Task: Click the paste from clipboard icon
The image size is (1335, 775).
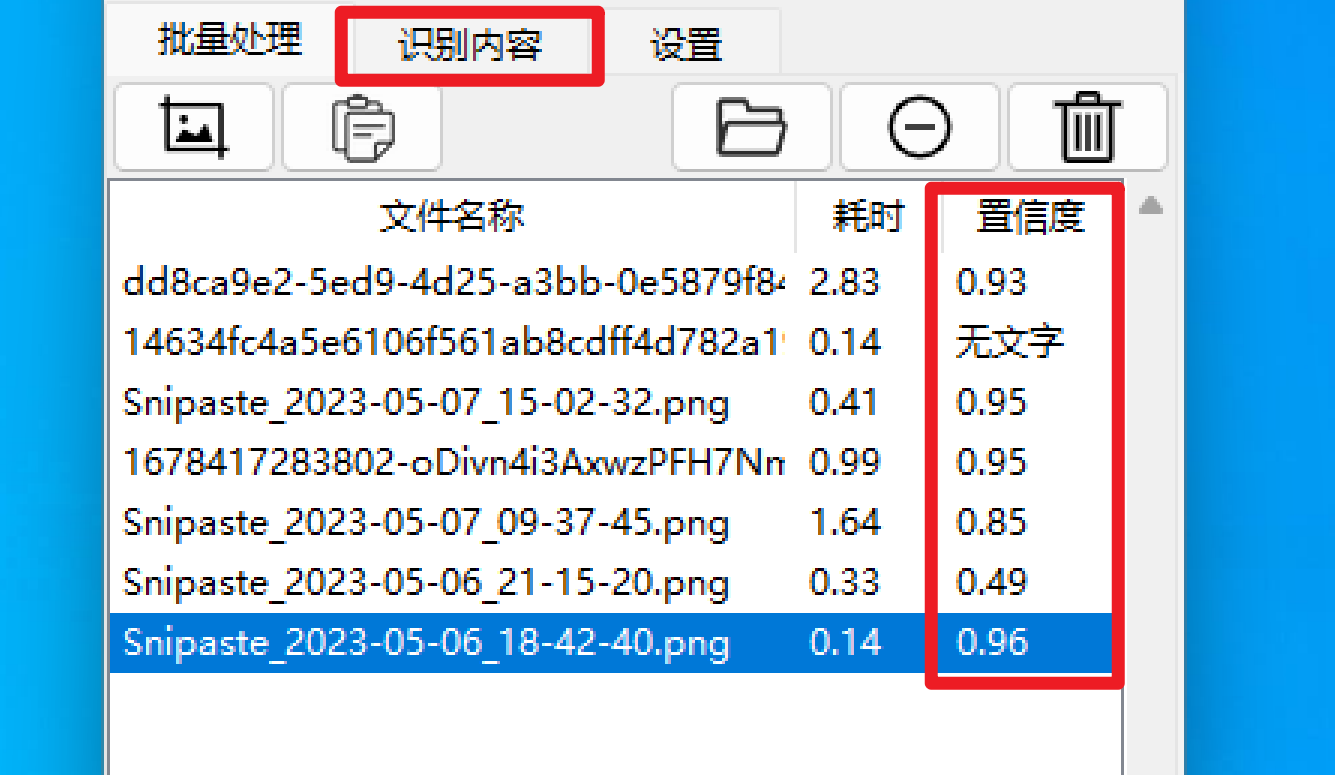Action: click(x=362, y=127)
